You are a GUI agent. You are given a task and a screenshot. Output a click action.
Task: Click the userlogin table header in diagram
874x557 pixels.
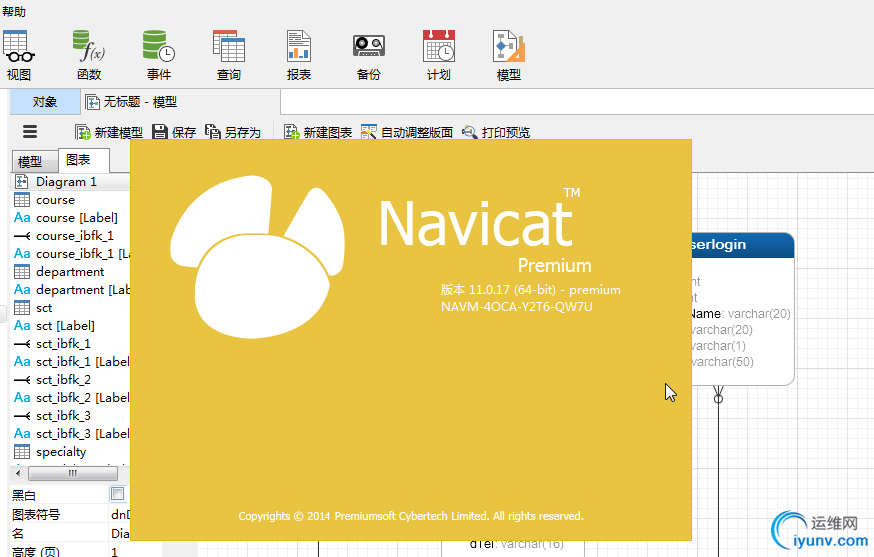pos(742,245)
